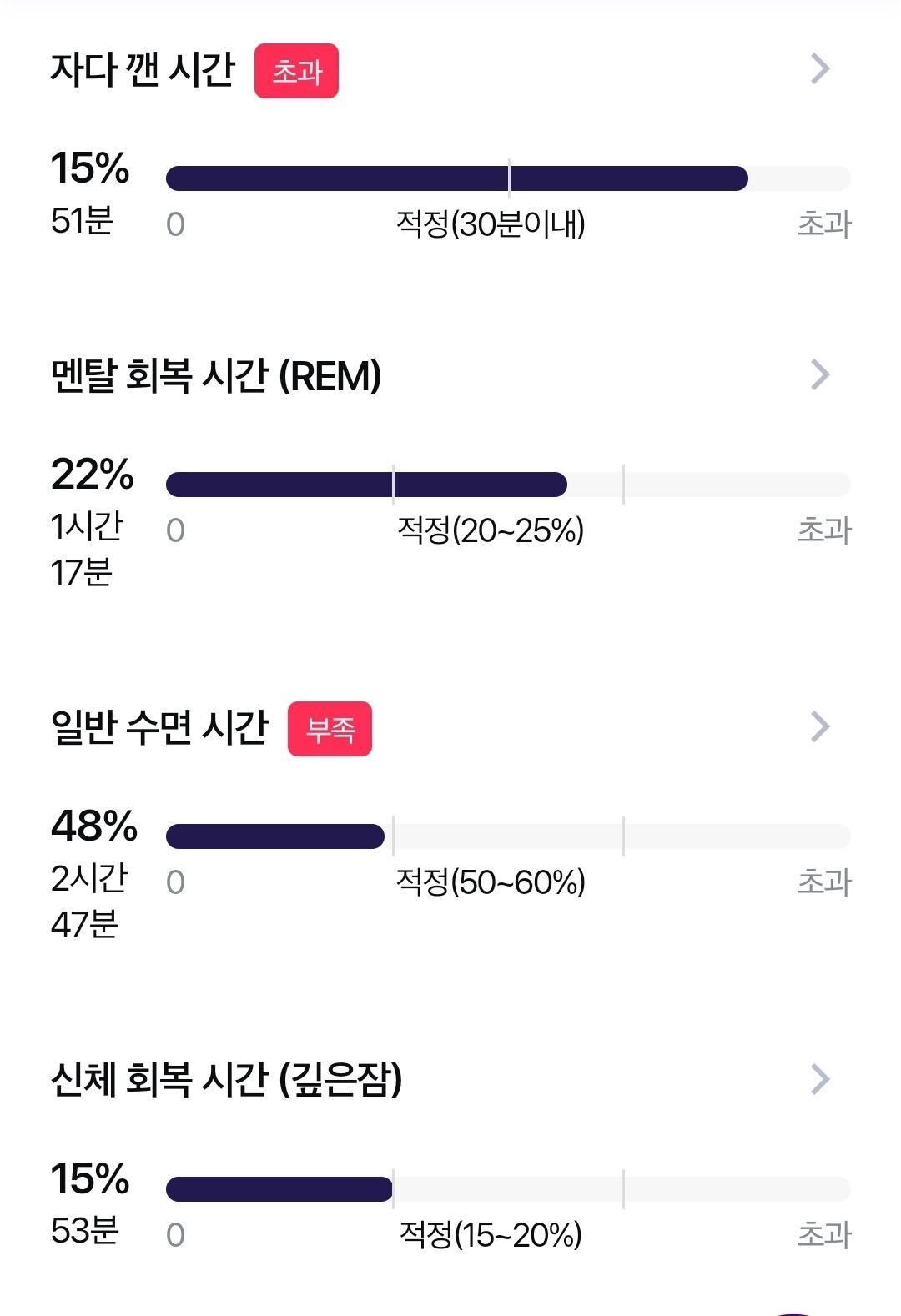Open the 신체 회복 시간 (깊은잠) chevron
This screenshot has height=1316, width=901.
pos(820,1079)
